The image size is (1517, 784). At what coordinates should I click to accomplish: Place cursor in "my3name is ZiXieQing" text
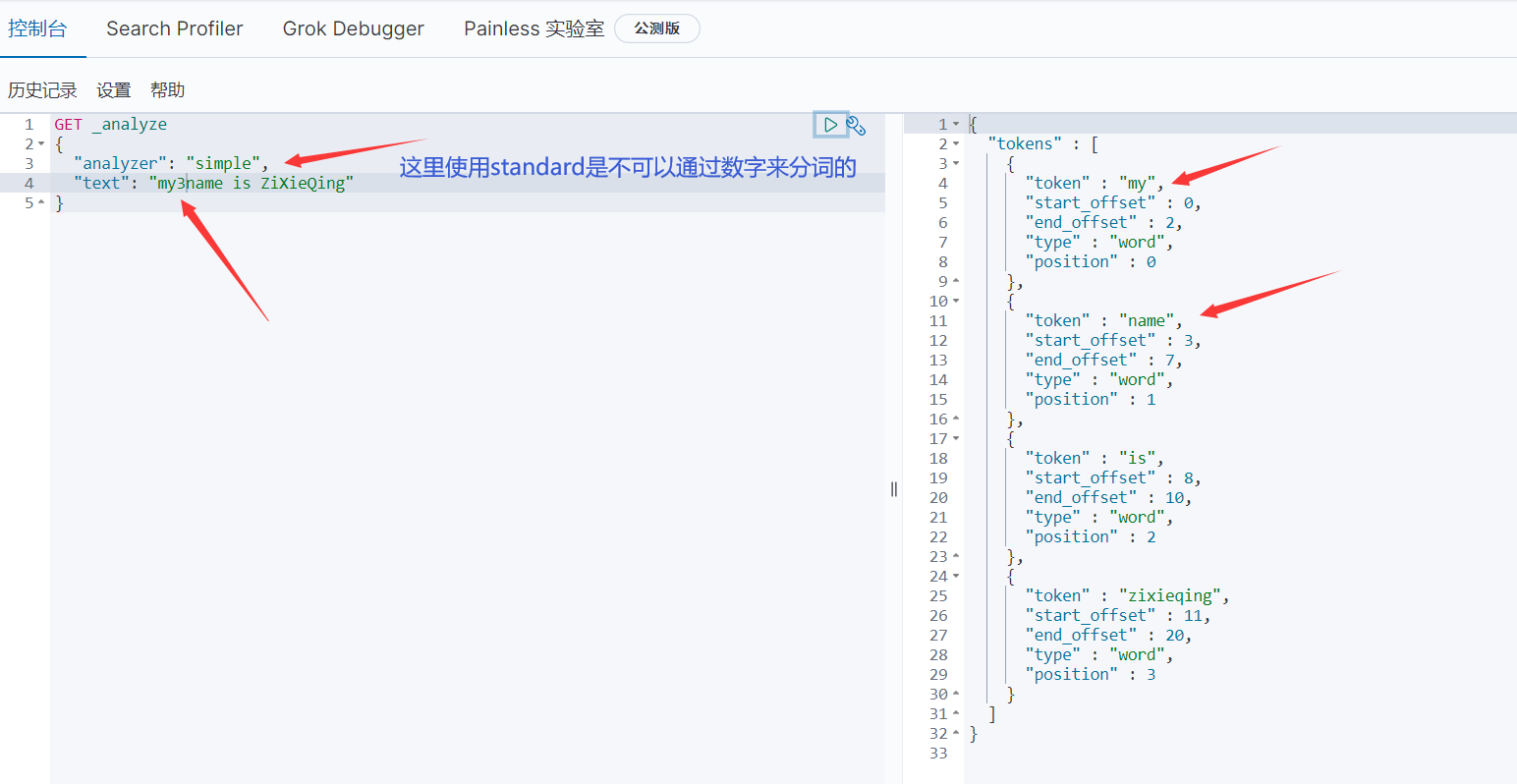[252, 183]
